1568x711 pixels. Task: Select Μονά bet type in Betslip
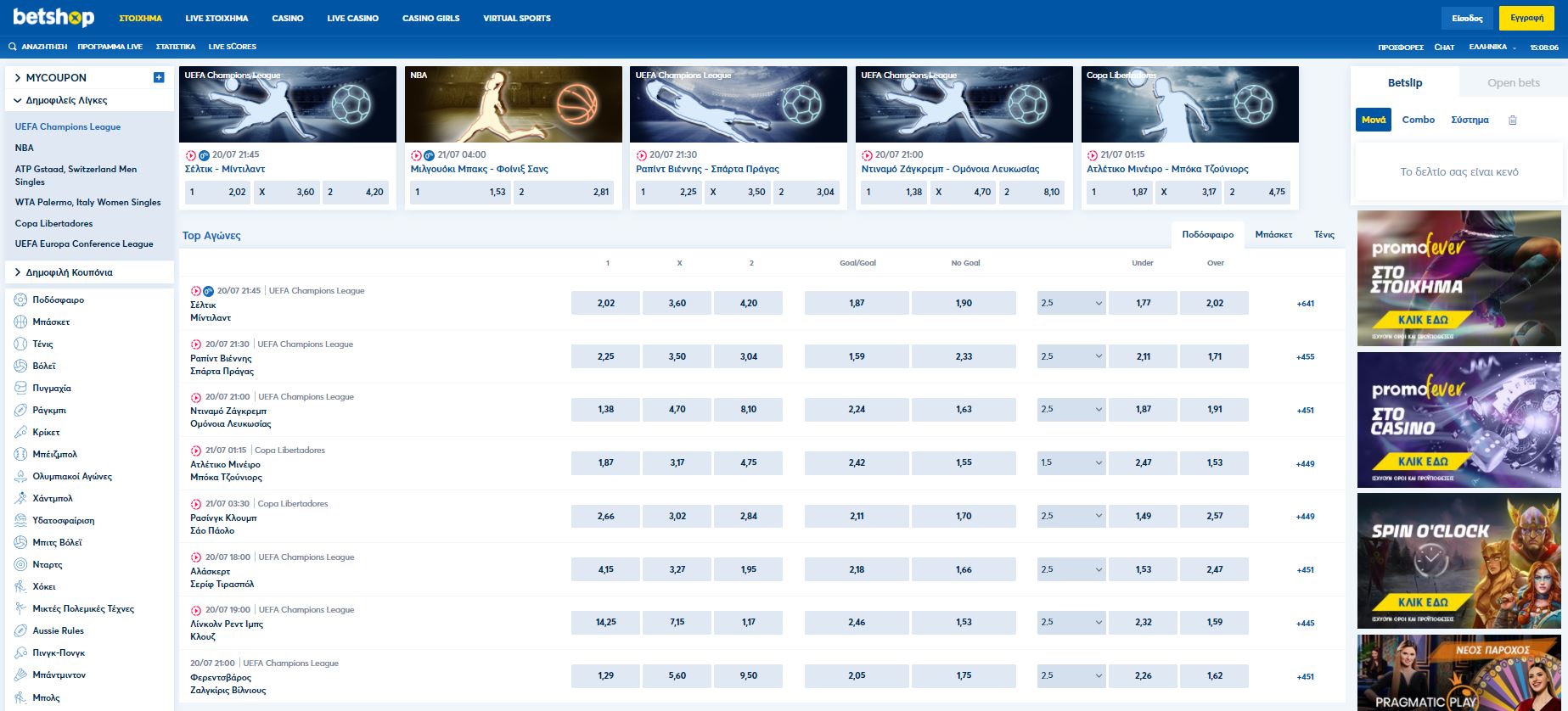1373,120
